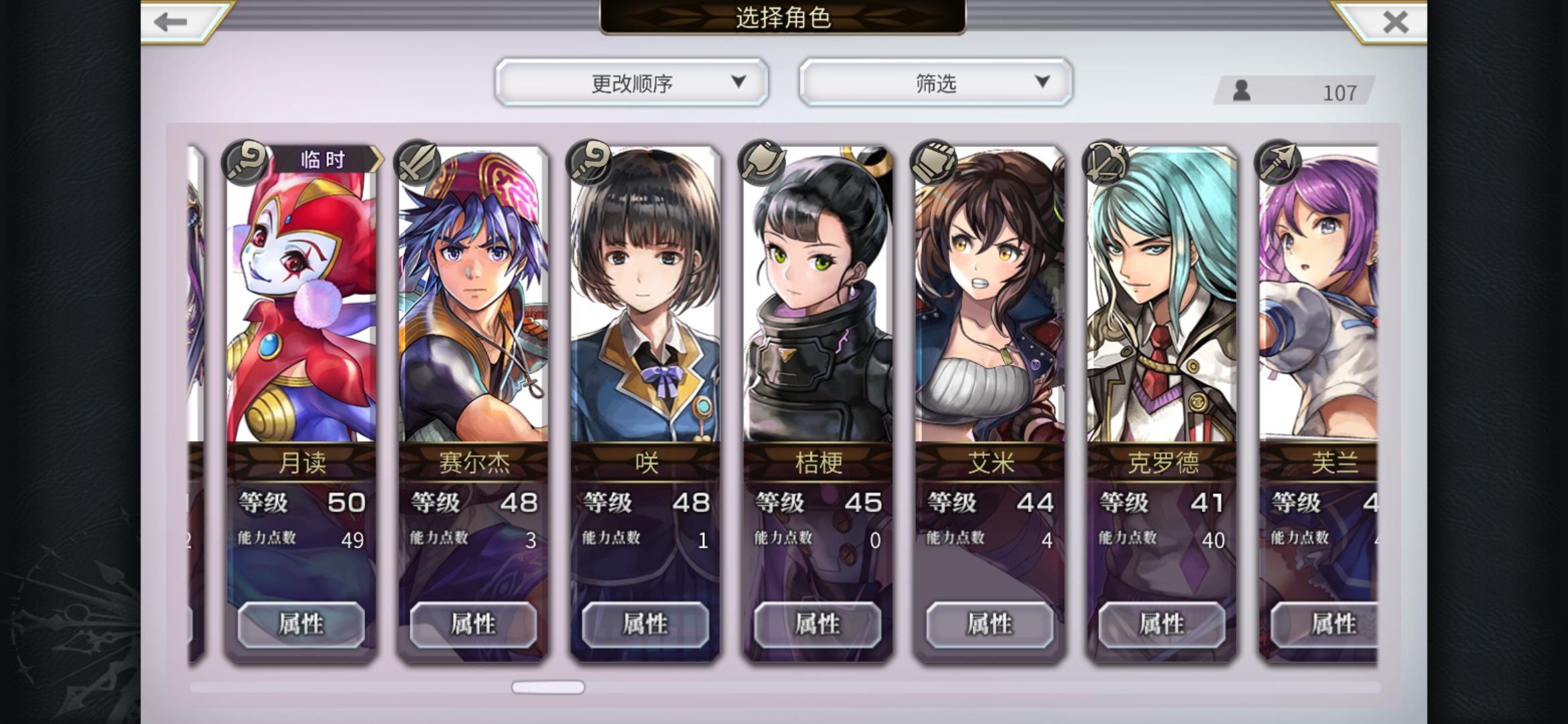1568x724 pixels.
Task: Go back using the left arrow icon
Action: [170, 22]
